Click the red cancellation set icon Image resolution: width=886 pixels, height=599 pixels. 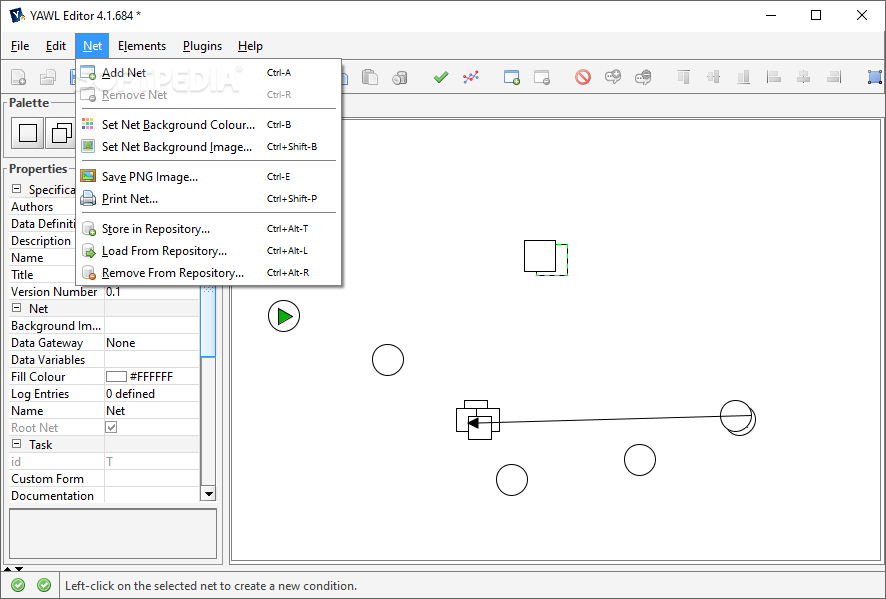[x=583, y=77]
